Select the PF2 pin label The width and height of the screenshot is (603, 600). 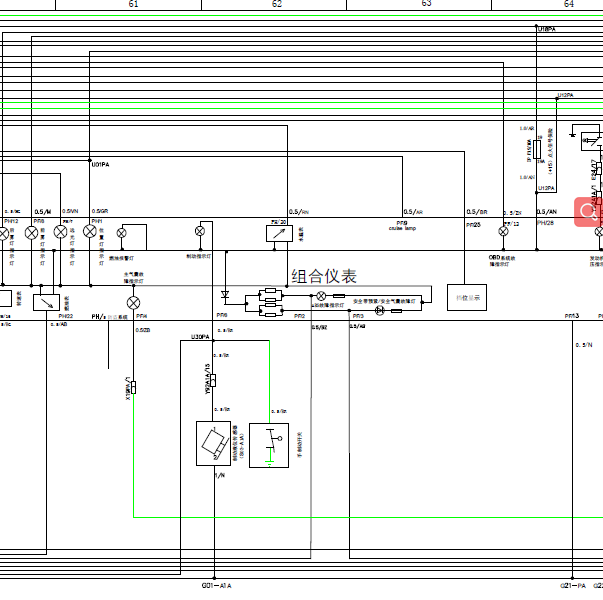tap(300, 316)
